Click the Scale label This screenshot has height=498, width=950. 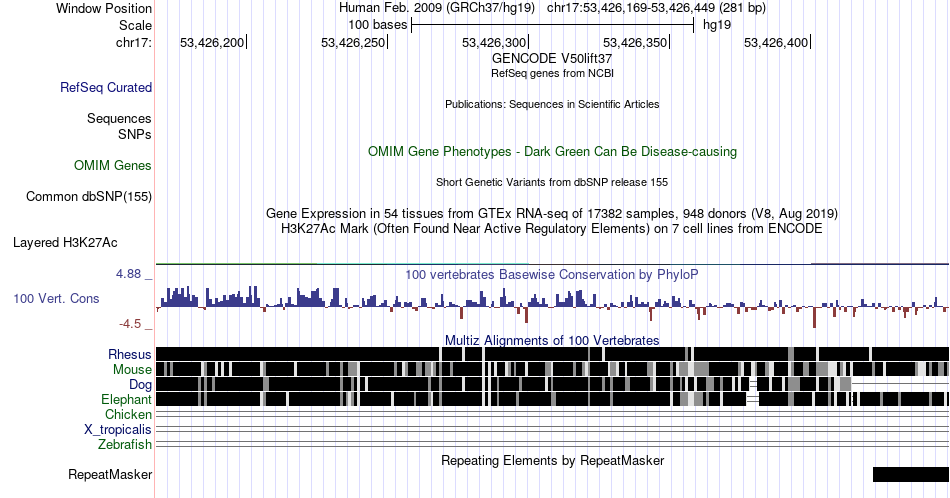pyautogui.click(x=136, y=25)
